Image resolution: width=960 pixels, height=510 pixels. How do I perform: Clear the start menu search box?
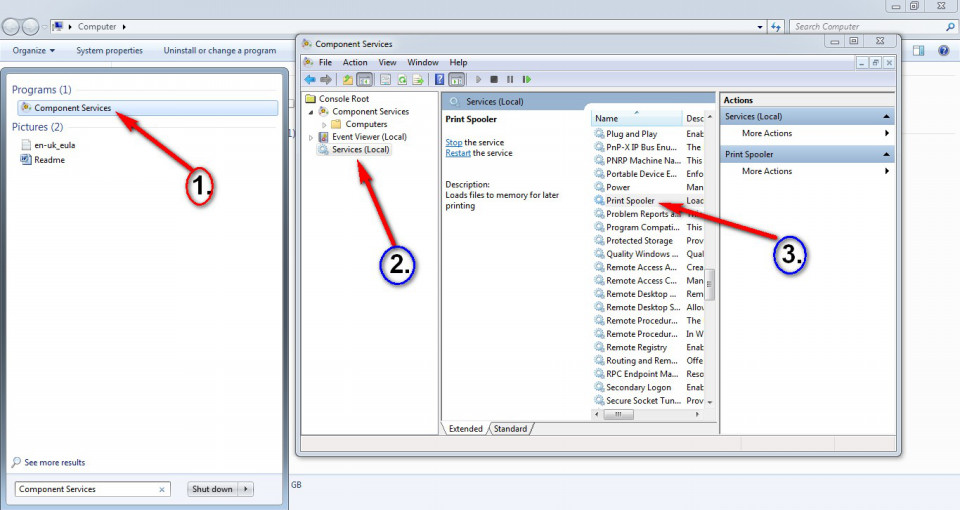coord(162,490)
